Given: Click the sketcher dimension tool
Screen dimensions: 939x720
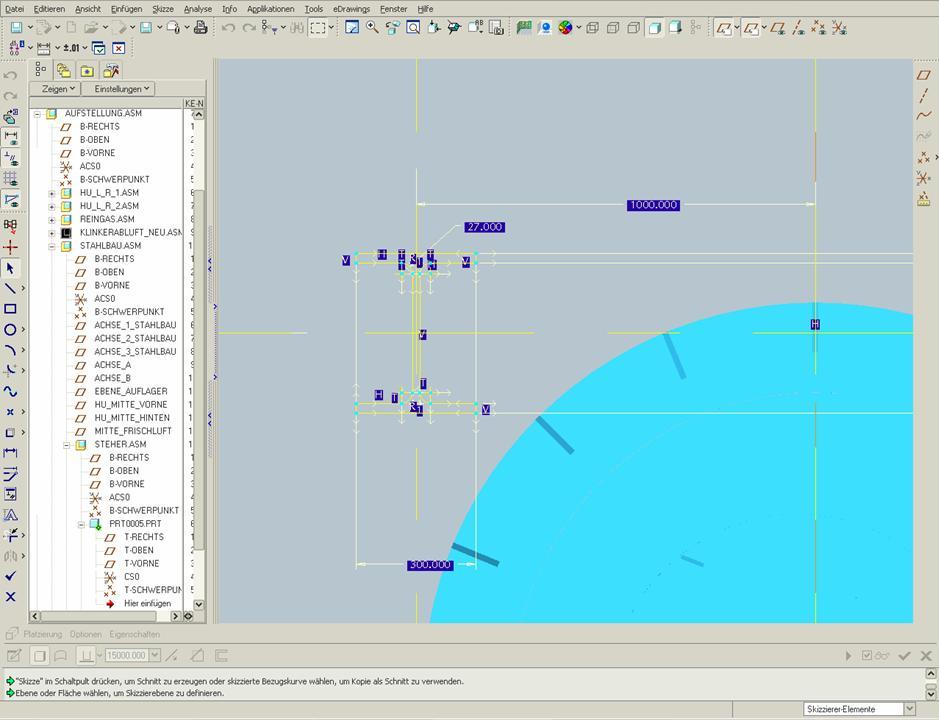Looking at the screenshot, I should (10, 452).
